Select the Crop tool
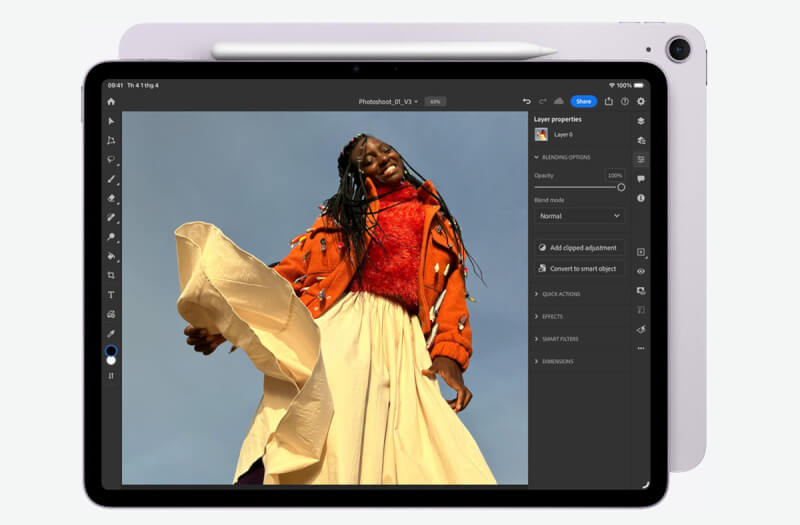This screenshot has width=800, height=525. (111, 275)
